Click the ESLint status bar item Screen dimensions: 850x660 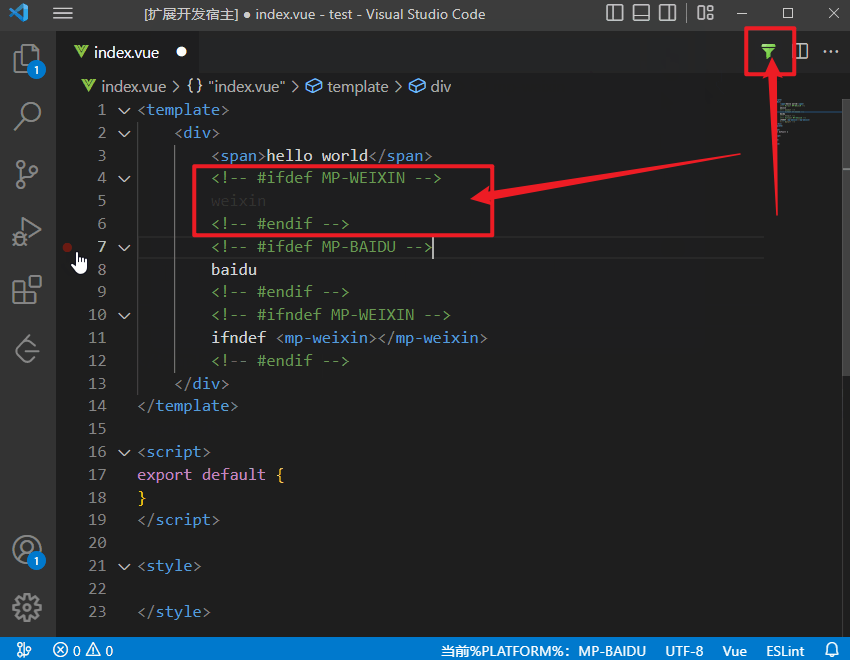tap(785, 651)
